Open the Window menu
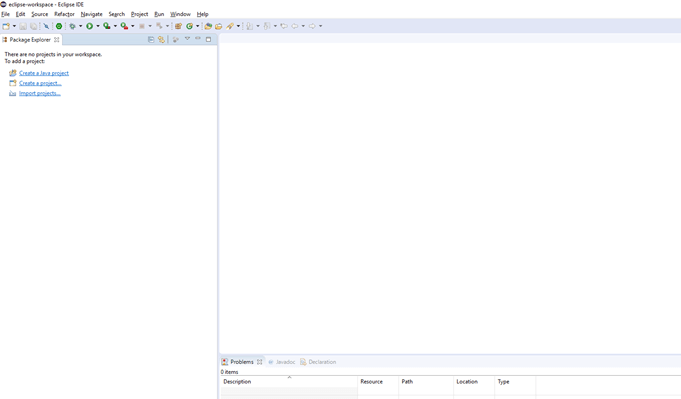 [180, 14]
